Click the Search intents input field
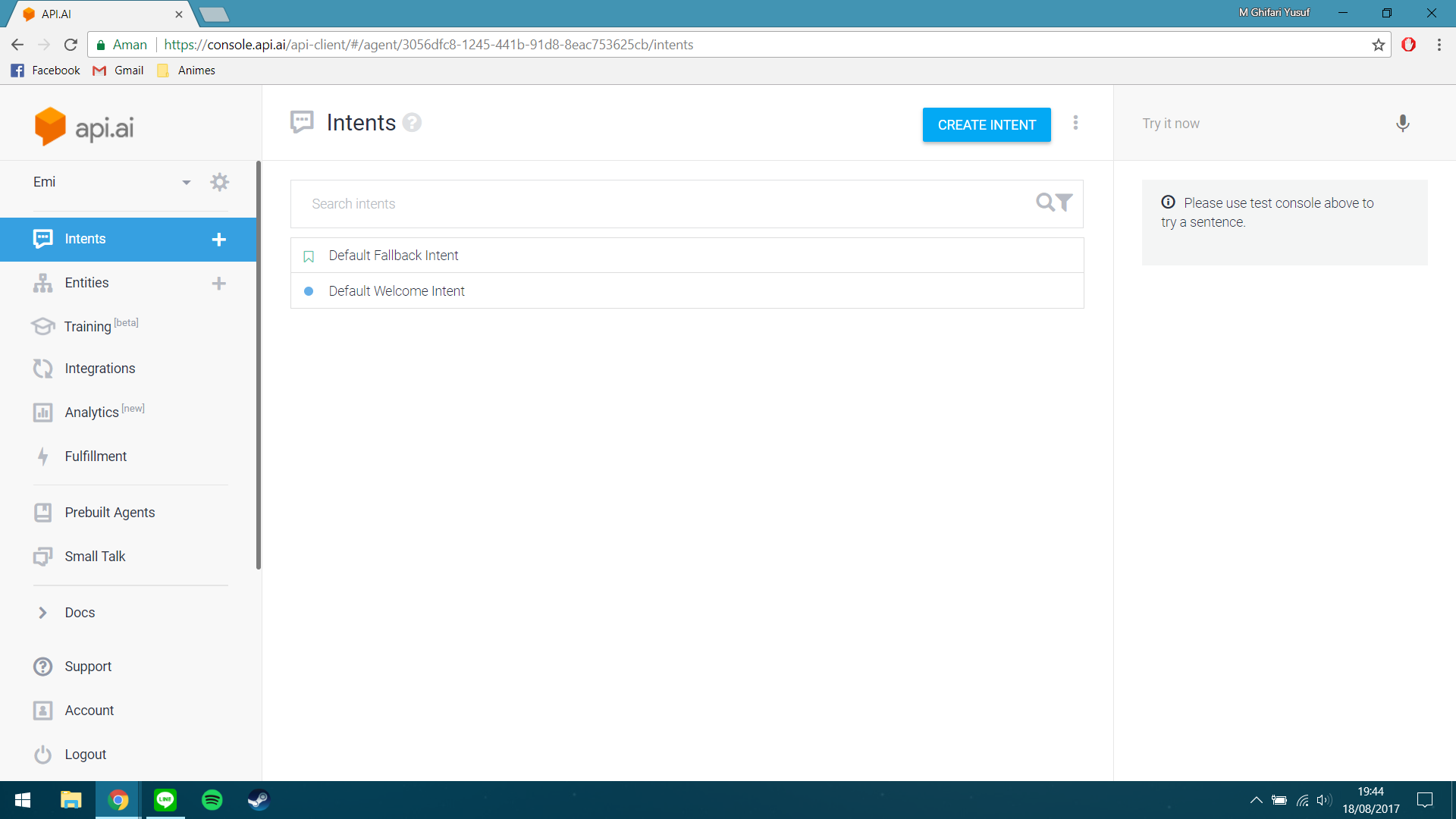Screen dimensions: 1456x819 tap(660, 204)
